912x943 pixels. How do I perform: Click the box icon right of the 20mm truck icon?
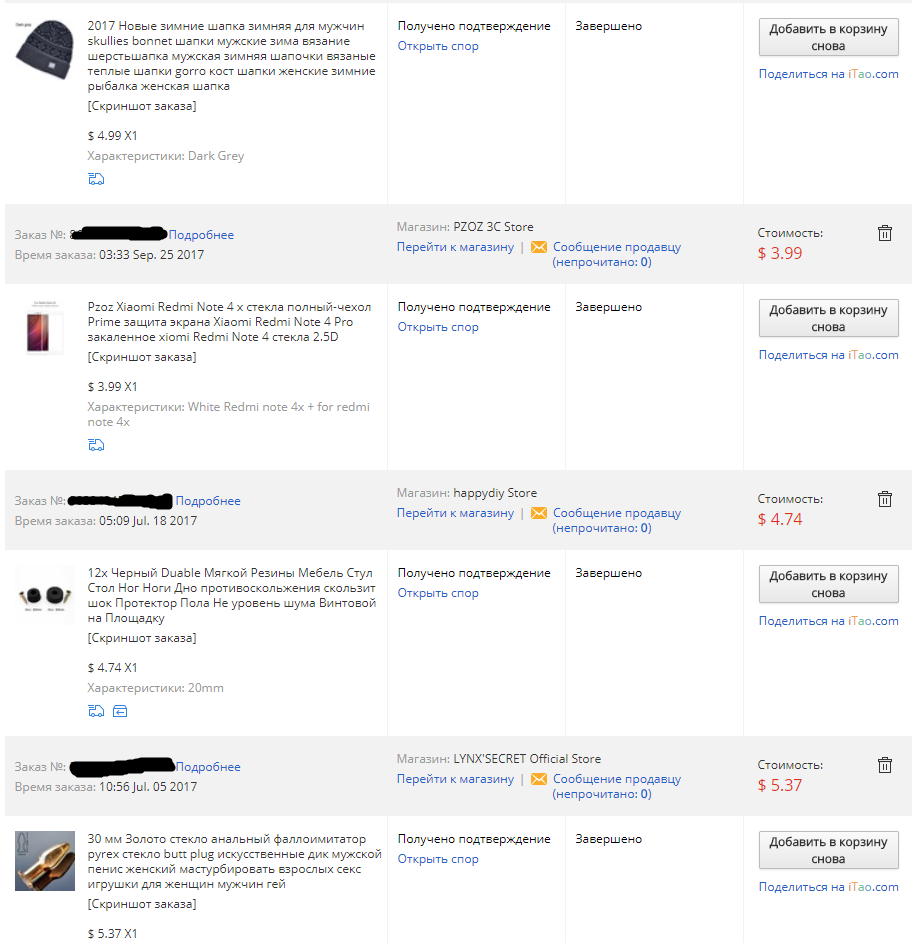pos(120,711)
